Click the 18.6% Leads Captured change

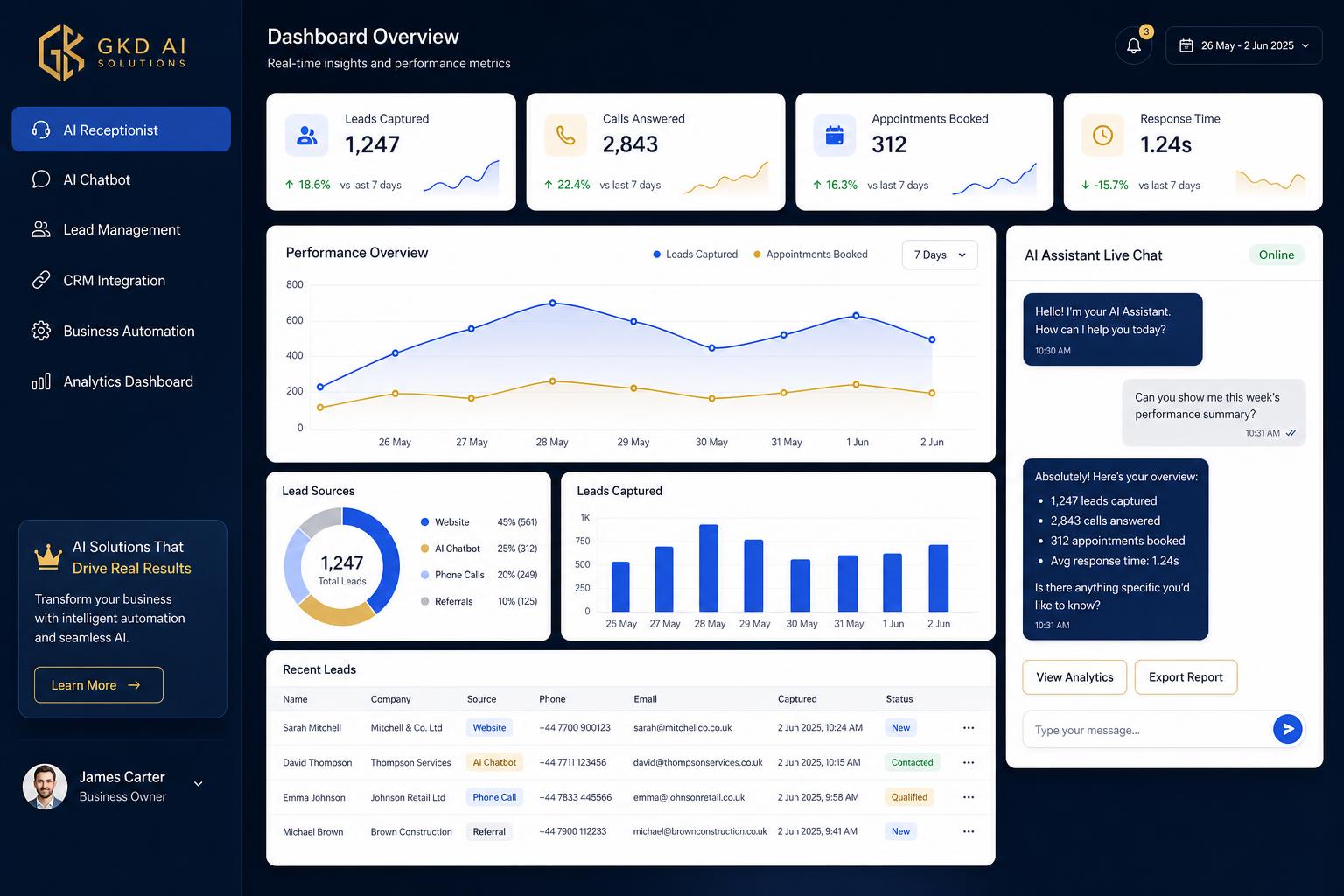(x=307, y=185)
